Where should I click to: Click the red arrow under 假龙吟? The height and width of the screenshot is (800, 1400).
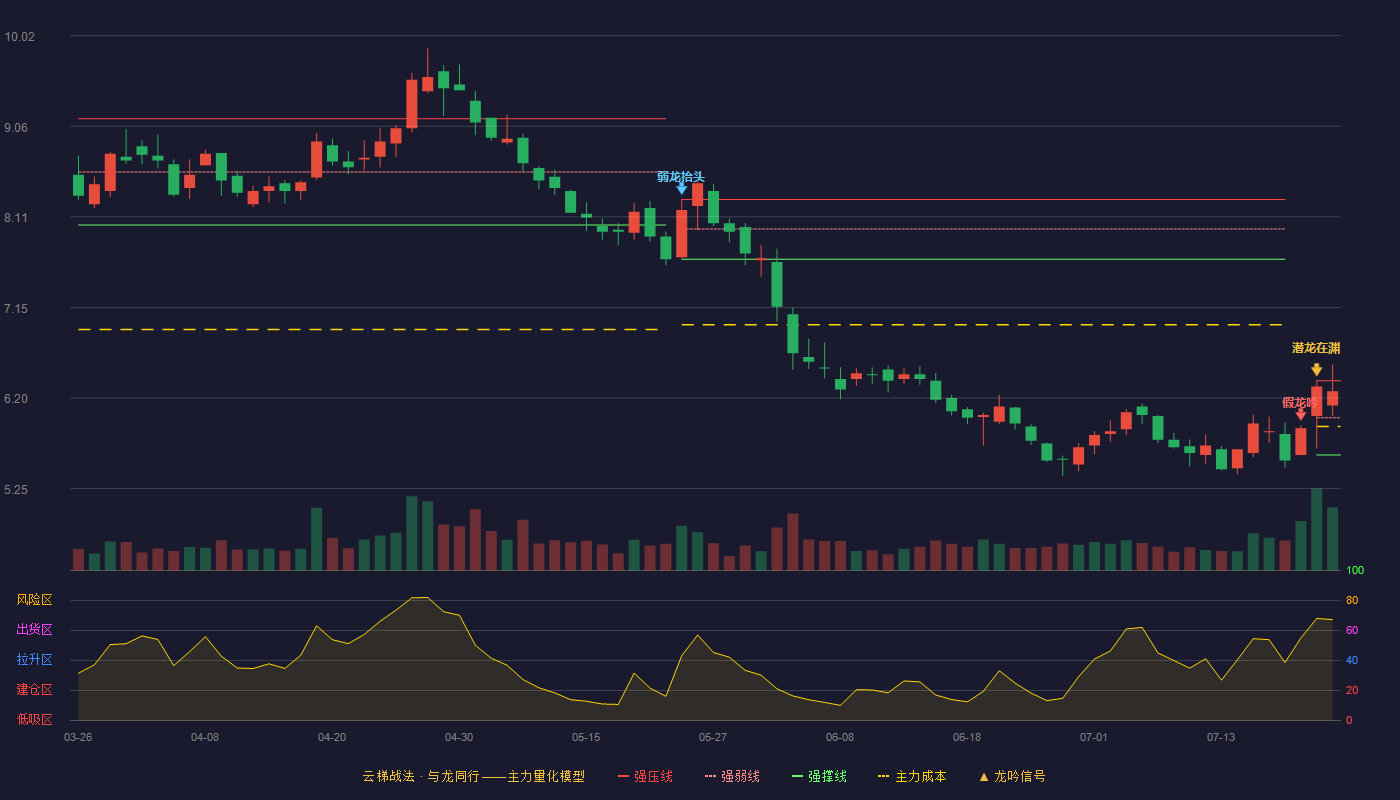tap(1300, 414)
